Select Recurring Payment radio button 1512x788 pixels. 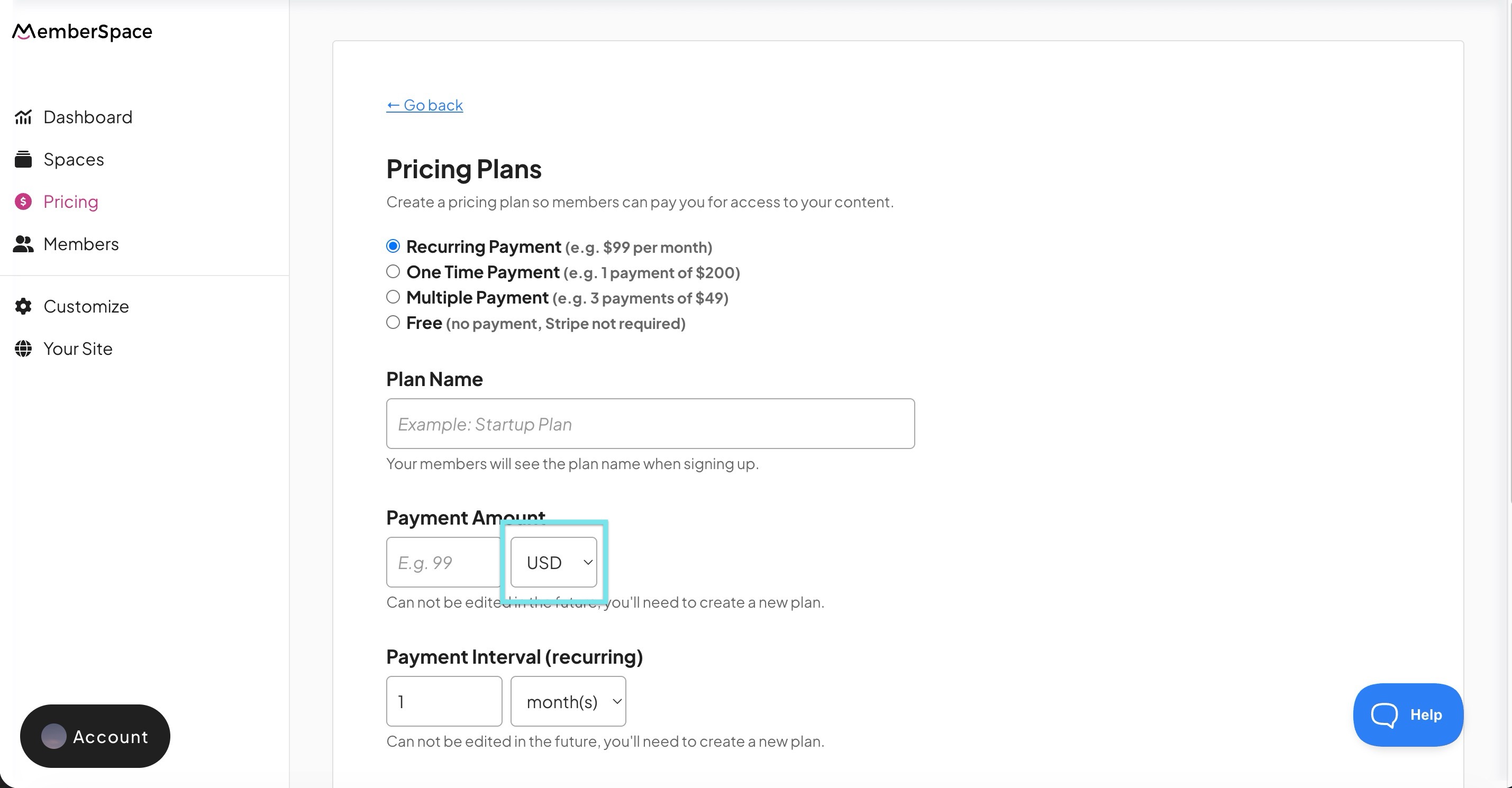(393, 246)
